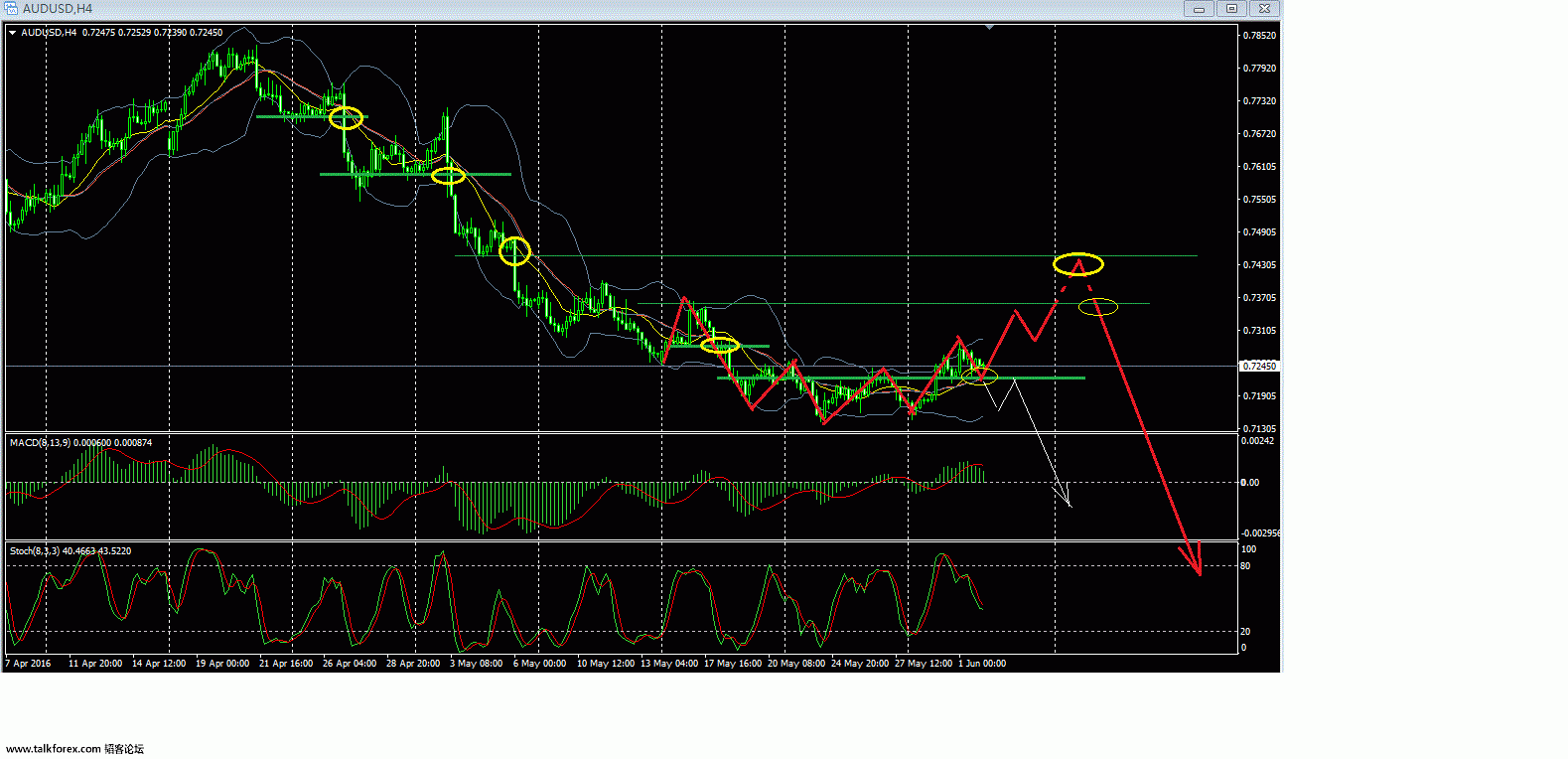1568x759 pixels.
Task: Click the 0.78520 price scale label
Action: point(1259,36)
